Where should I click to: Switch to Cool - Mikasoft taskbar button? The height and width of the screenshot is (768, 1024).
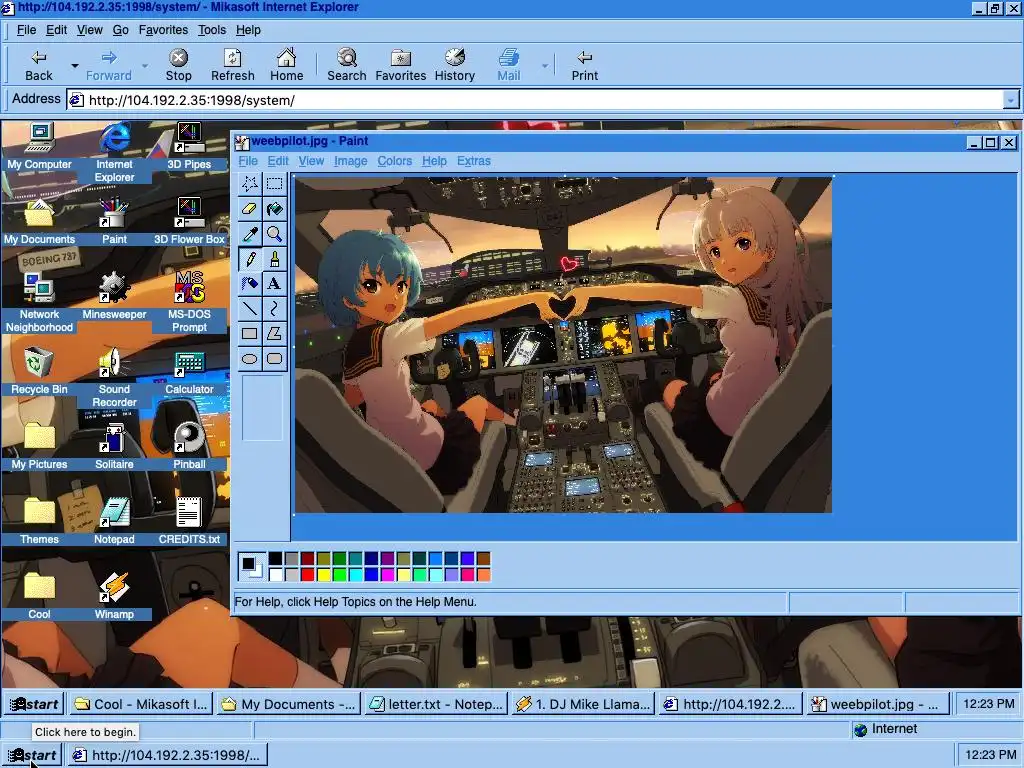click(x=140, y=704)
